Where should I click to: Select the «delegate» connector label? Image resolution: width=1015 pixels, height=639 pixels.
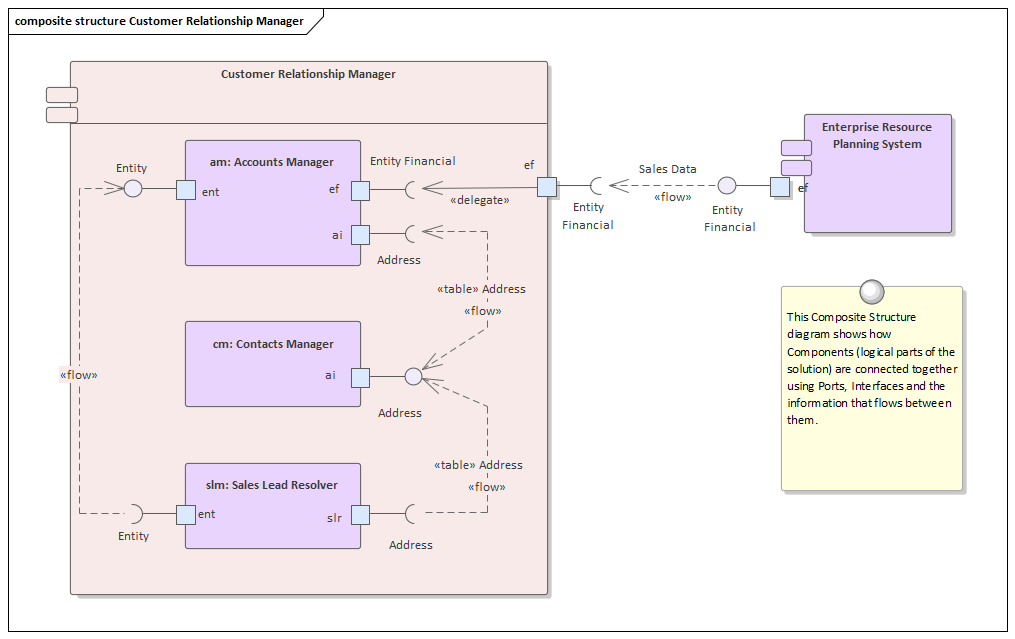point(480,200)
